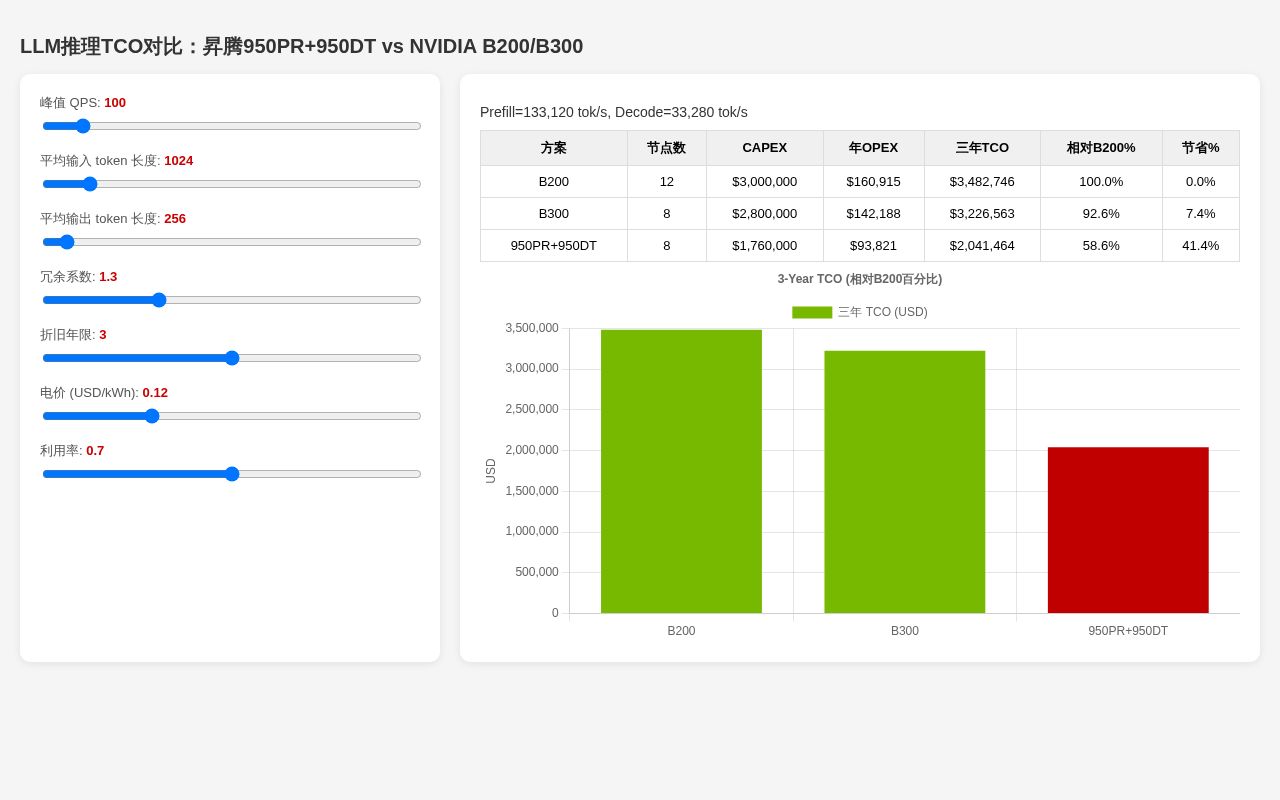
Task: Click the USD y-axis title
Action: (491, 471)
